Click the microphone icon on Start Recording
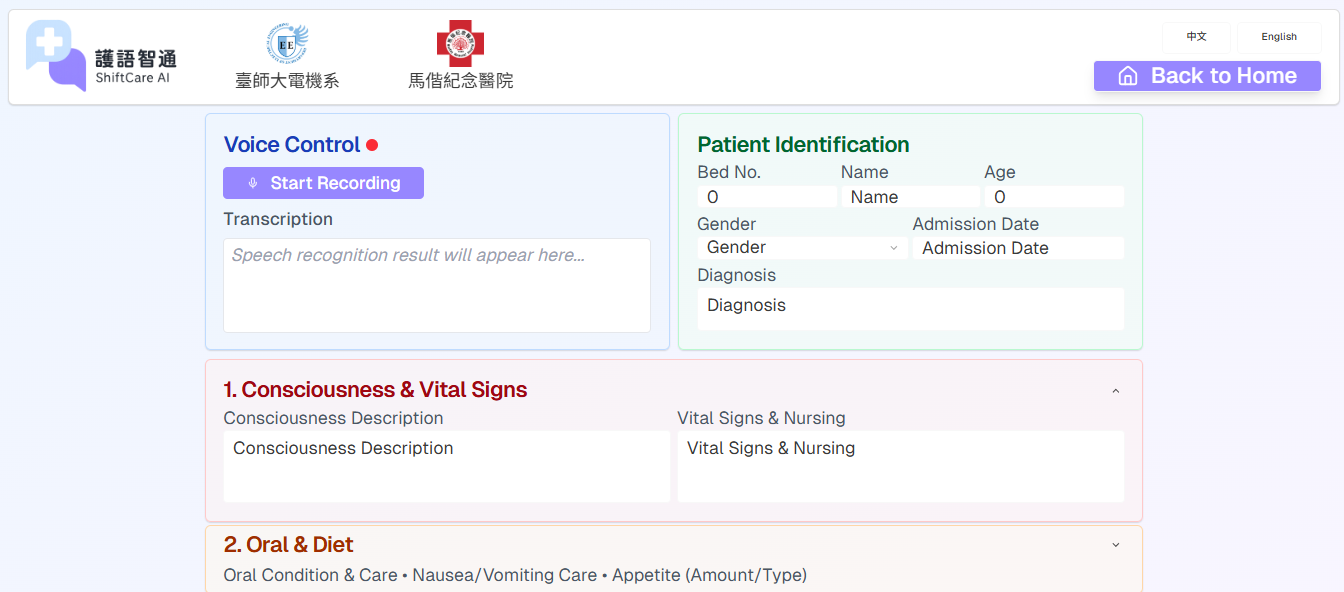Viewport: 1344px width, 592px height. pyautogui.click(x=253, y=184)
